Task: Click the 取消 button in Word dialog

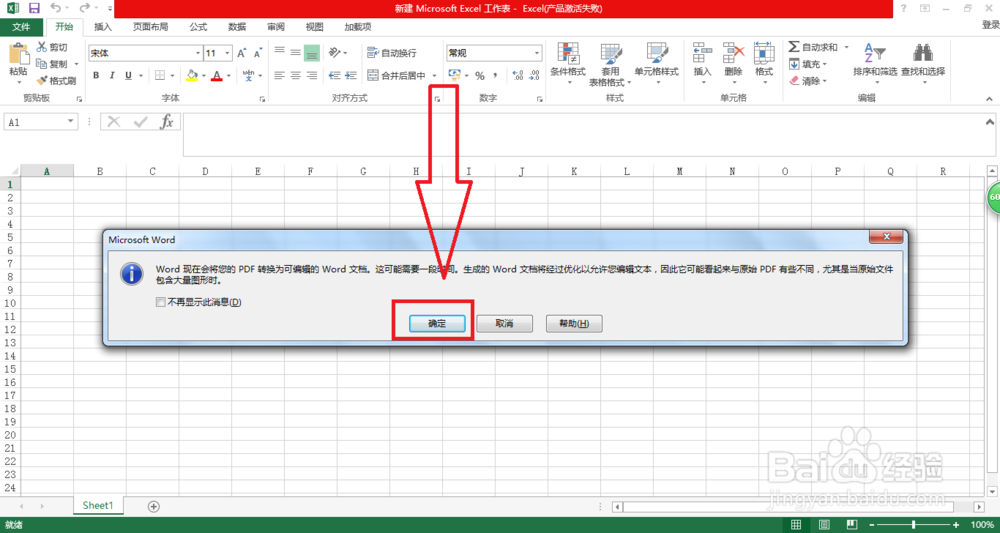Action: (x=504, y=323)
